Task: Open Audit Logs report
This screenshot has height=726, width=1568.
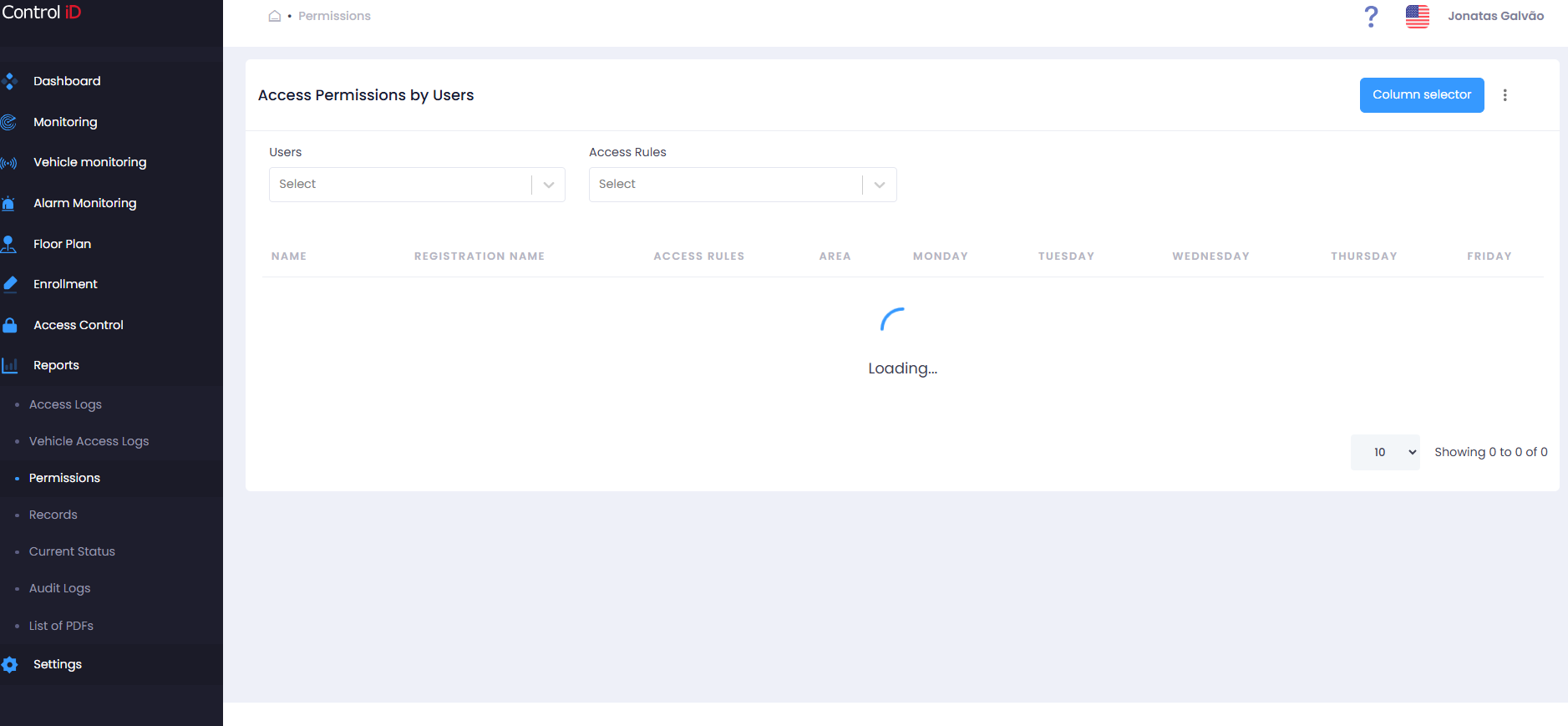Action: click(59, 588)
